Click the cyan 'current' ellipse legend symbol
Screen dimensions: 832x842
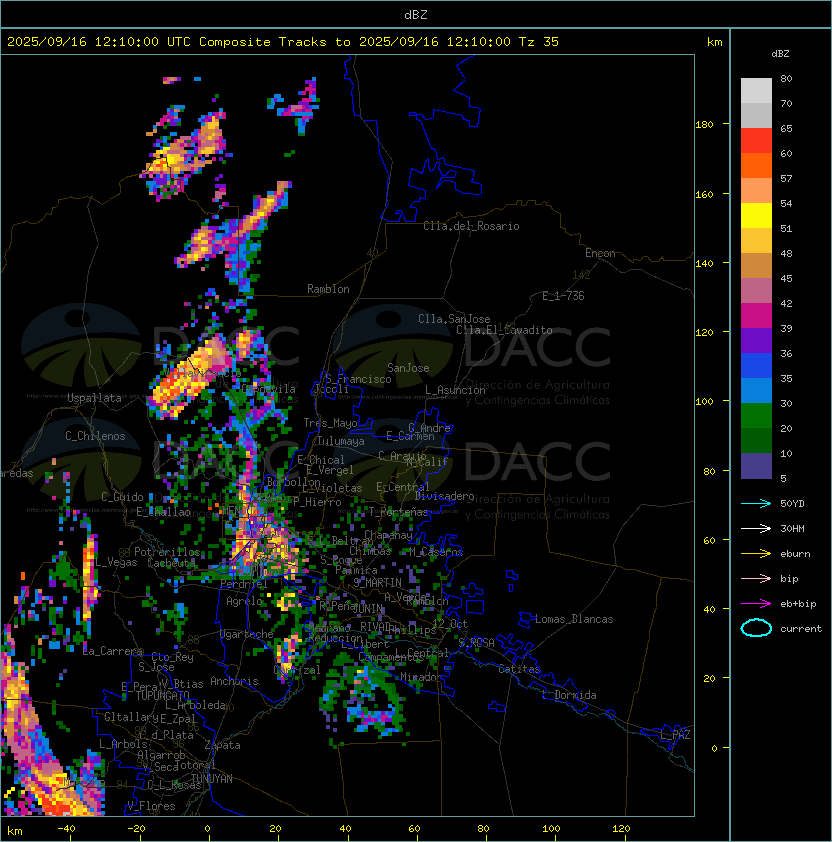coord(756,628)
